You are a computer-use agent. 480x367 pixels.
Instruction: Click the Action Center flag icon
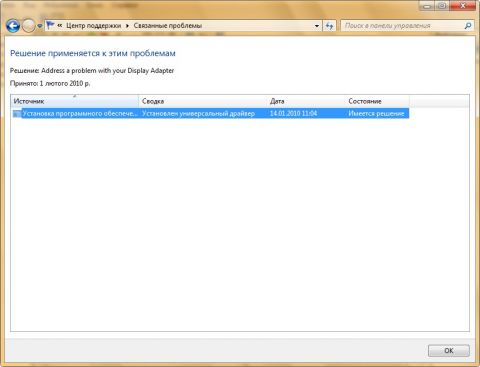(x=50, y=25)
